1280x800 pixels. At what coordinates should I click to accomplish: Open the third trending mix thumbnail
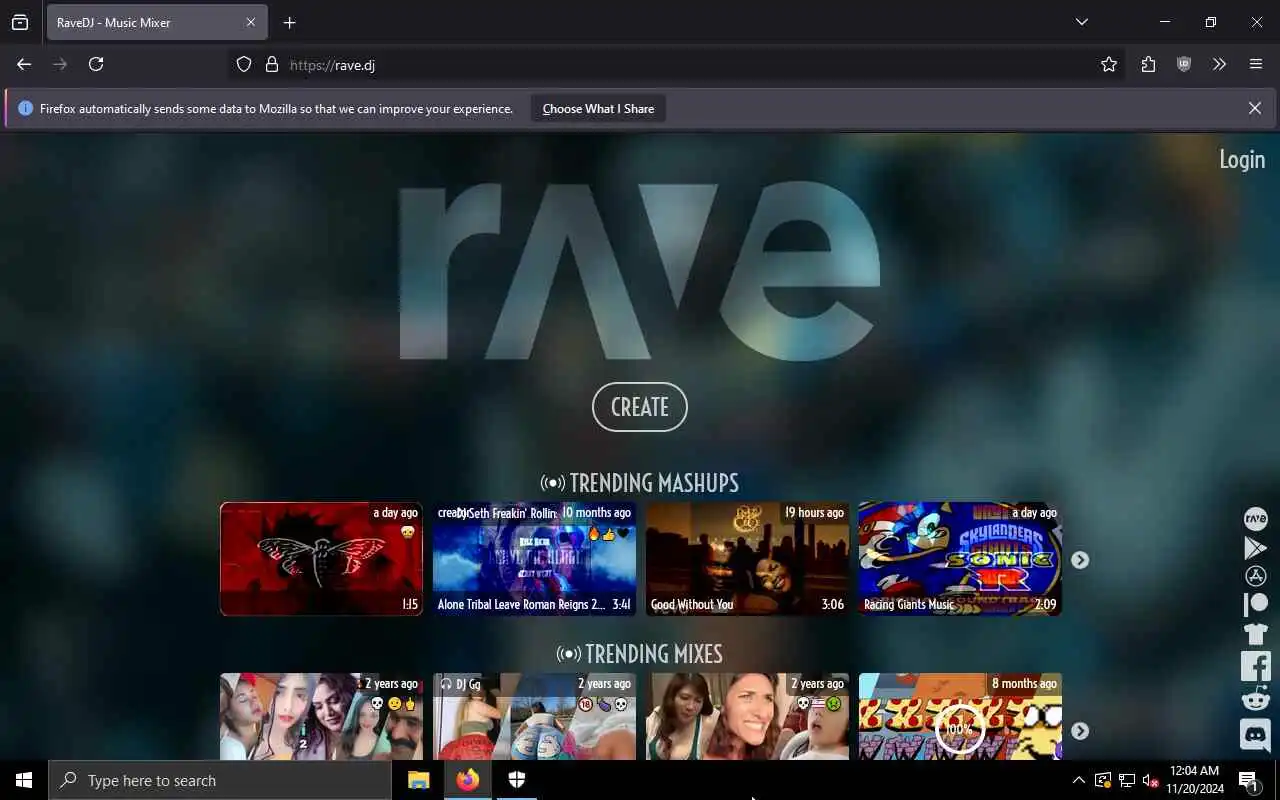click(747, 716)
